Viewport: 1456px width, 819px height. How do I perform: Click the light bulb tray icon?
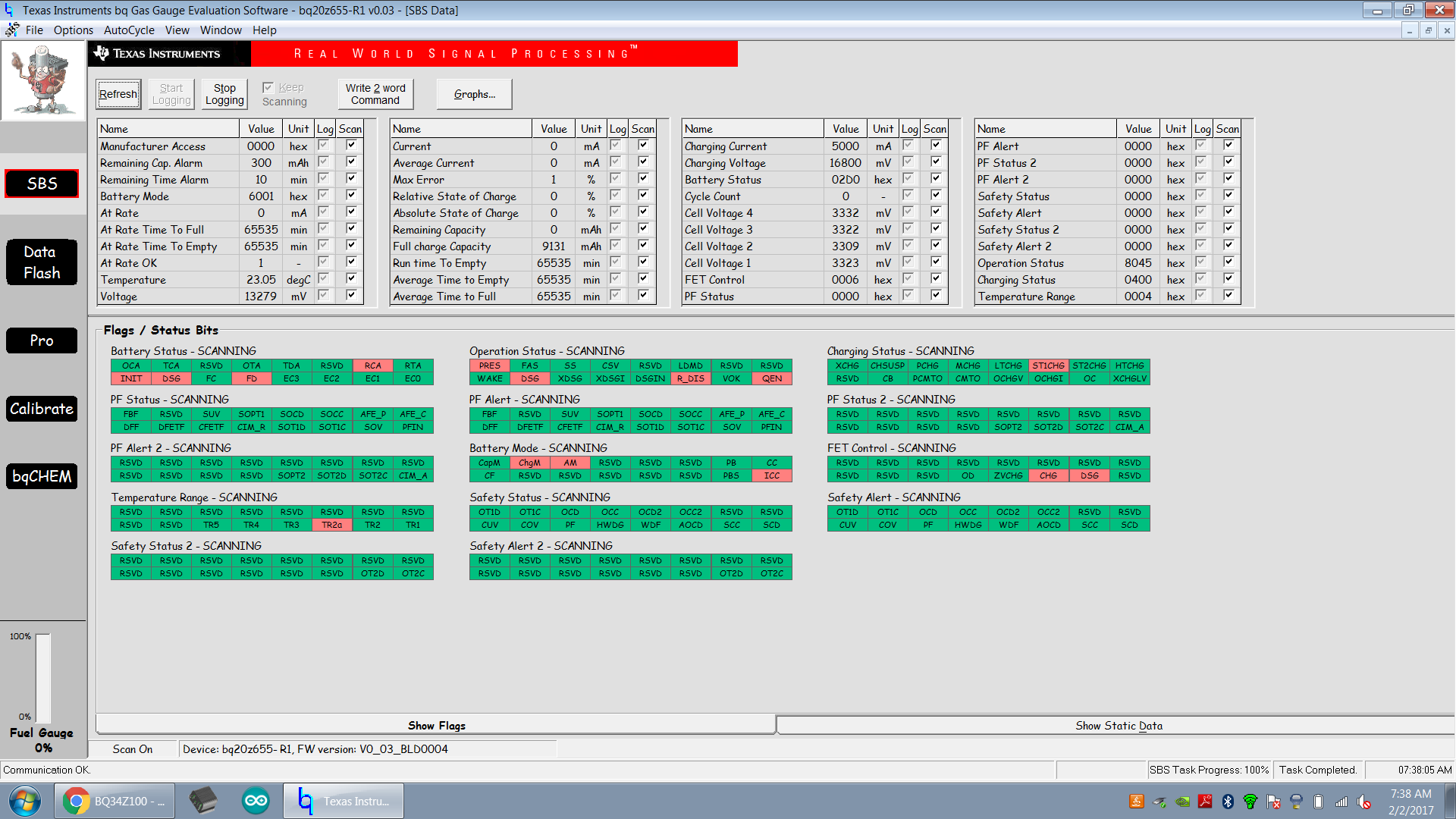click(x=1296, y=802)
